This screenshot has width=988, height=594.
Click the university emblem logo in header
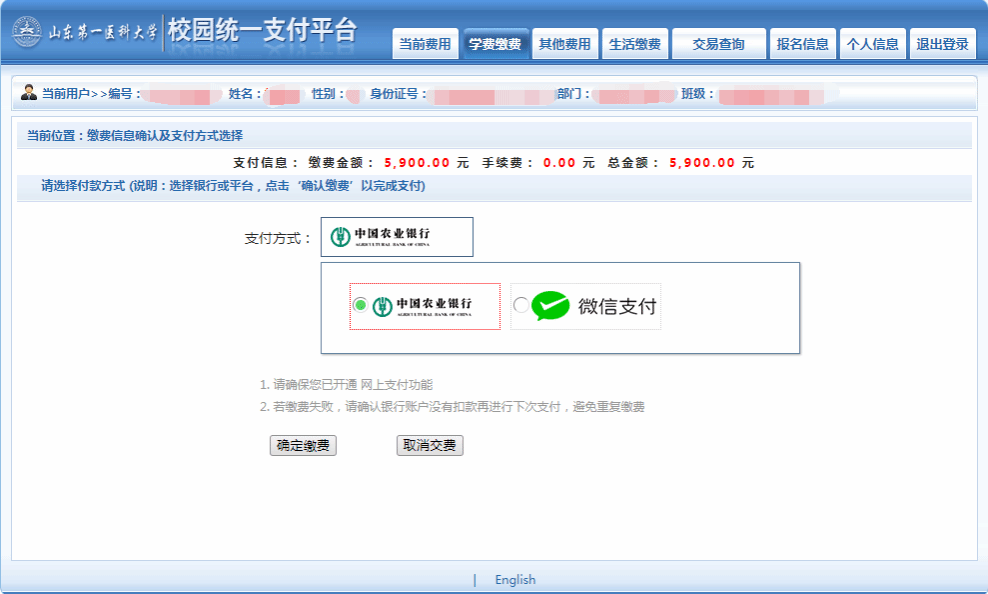[28, 32]
